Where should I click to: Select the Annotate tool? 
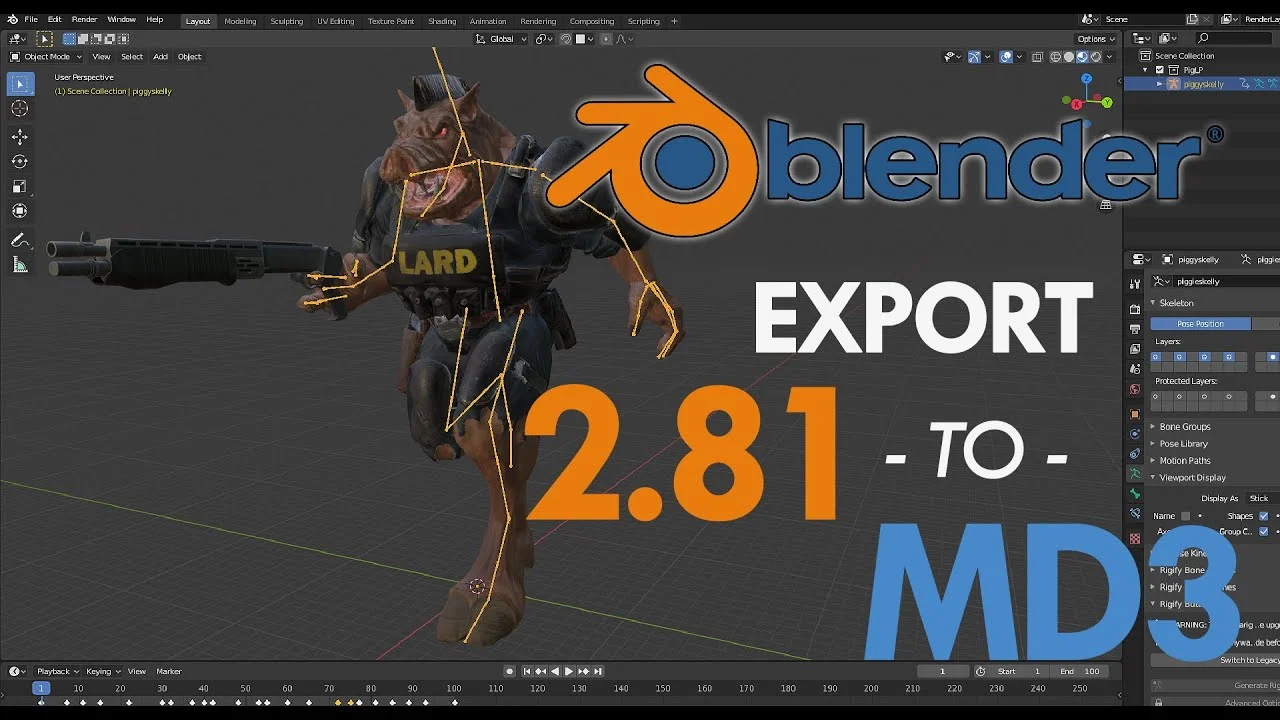(19, 240)
